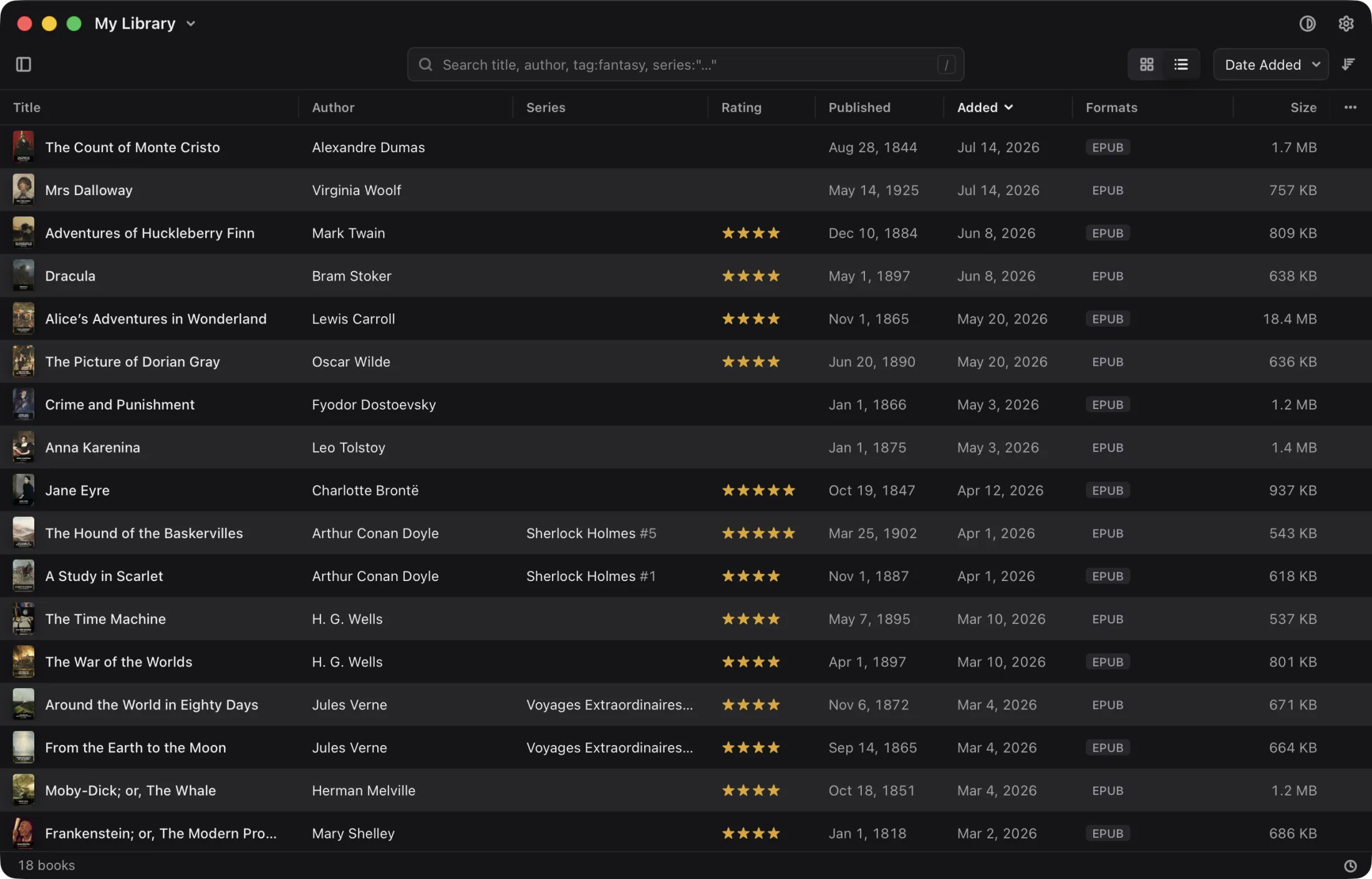This screenshot has width=1372, height=879.
Task: Open the column options ellipsis
Action: pyautogui.click(x=1350, y=107)
